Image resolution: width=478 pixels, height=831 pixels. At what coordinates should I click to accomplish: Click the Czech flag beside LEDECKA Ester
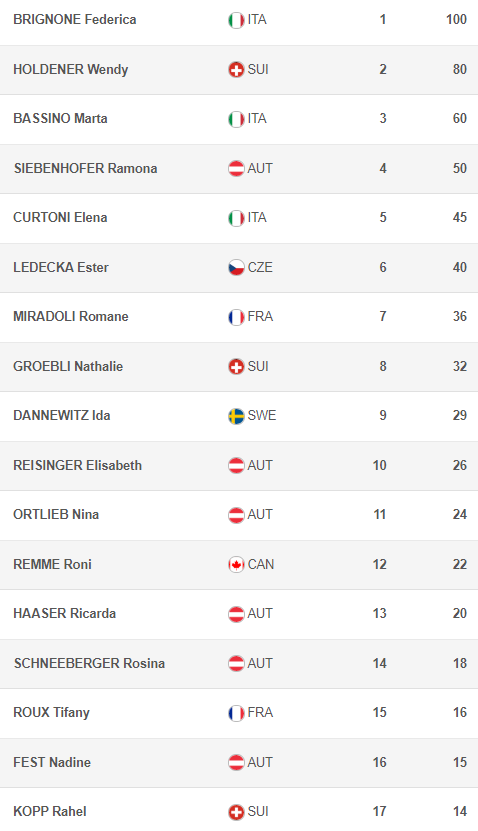click(236, 268)
